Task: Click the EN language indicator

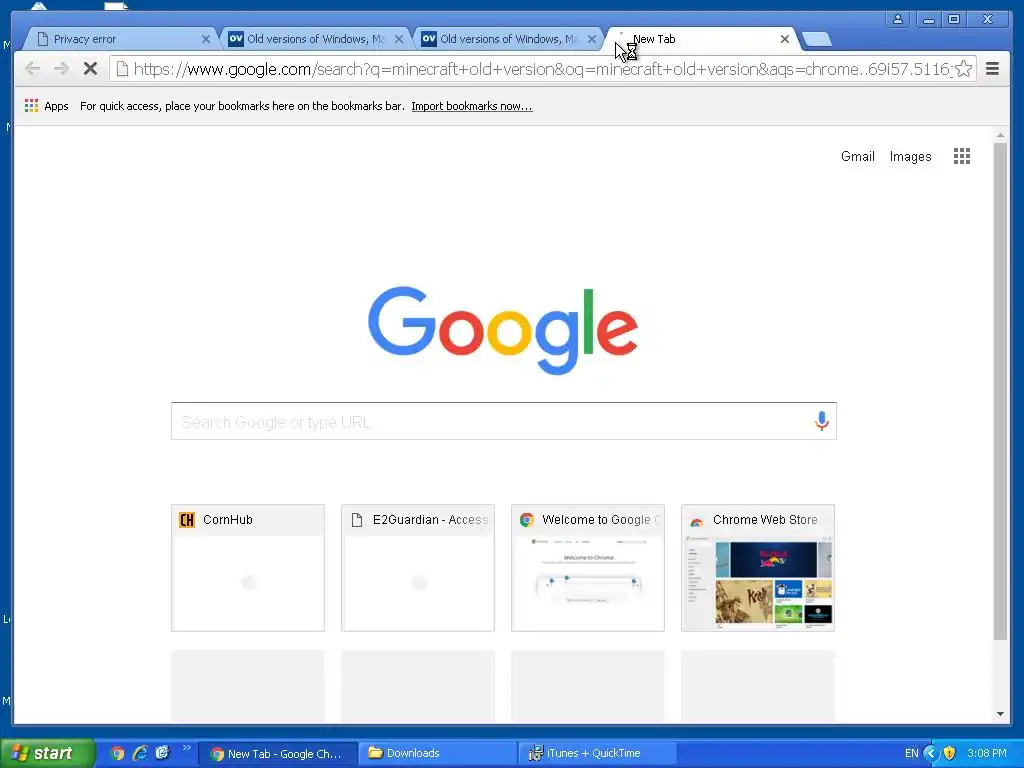Action: click(911, 753)
